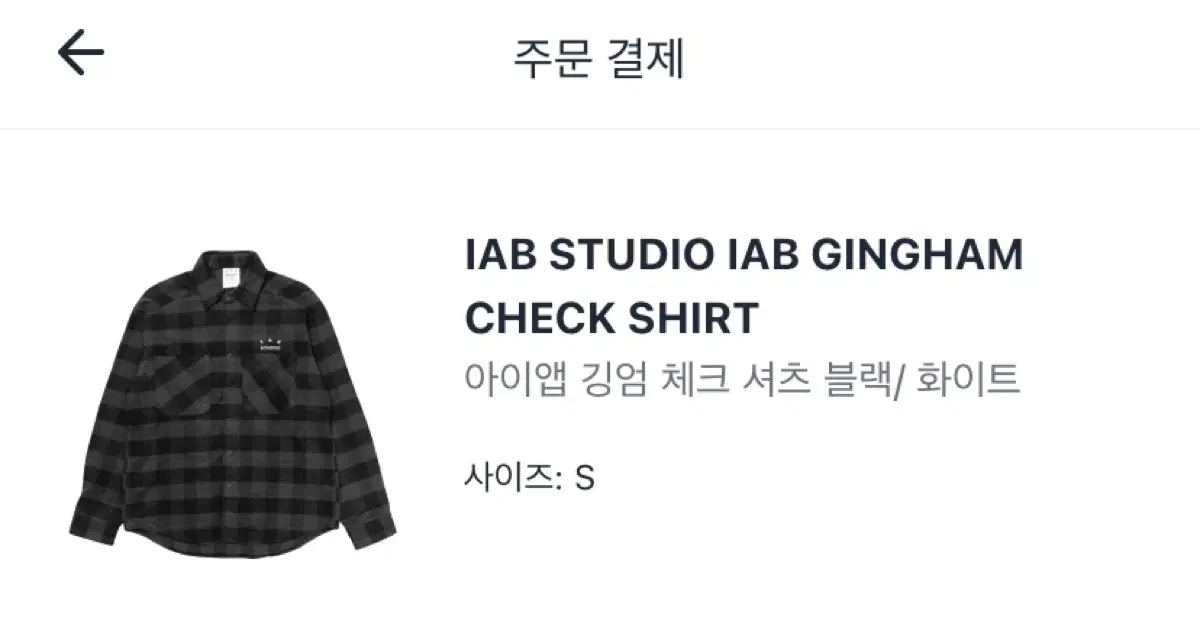Open the gingham check shirt product thumbnail
The width and height of the screenshot is (1200, 643).
pyautogui.click(x=233, y=404)
